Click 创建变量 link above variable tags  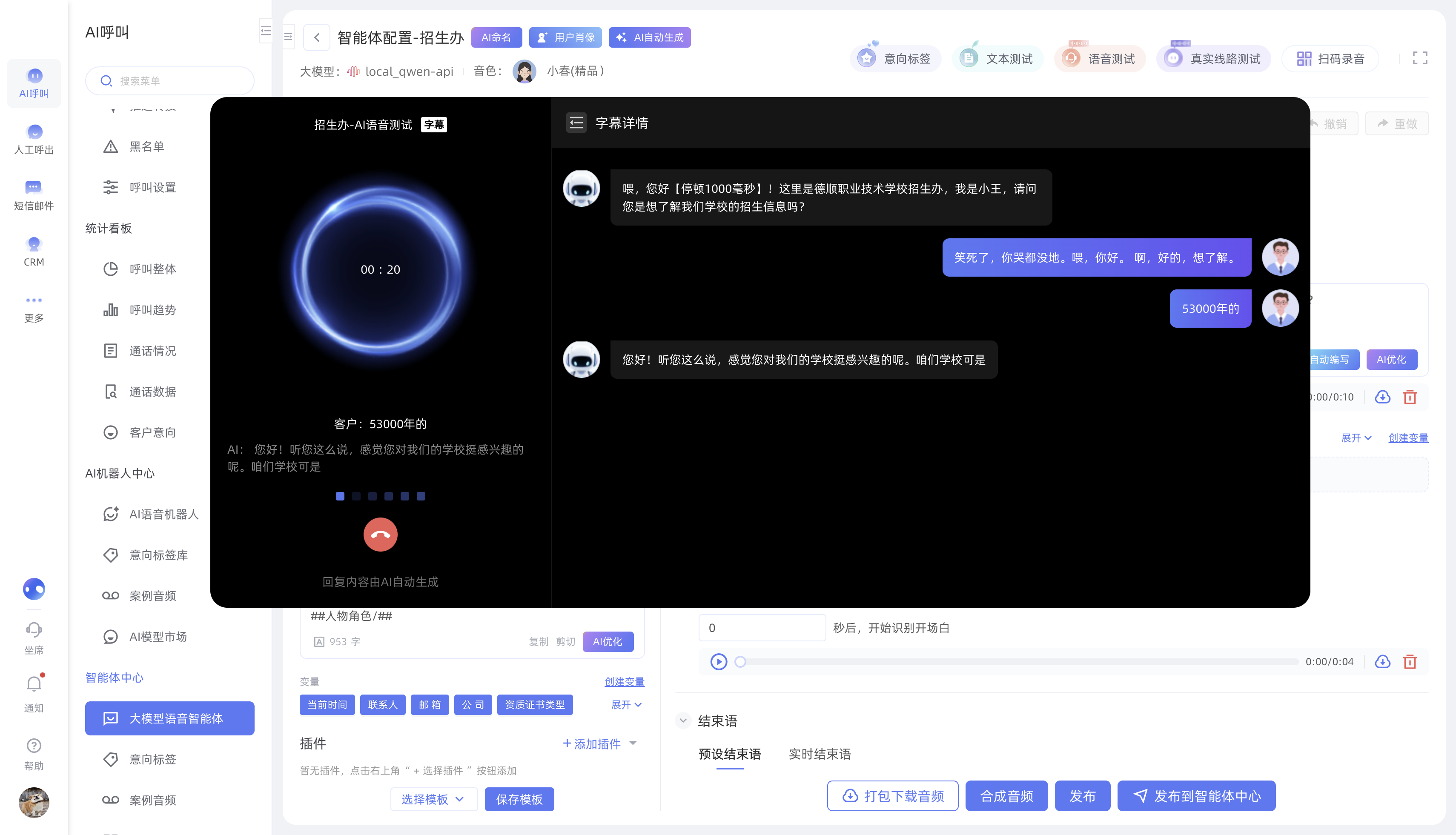tap(624, 681)
